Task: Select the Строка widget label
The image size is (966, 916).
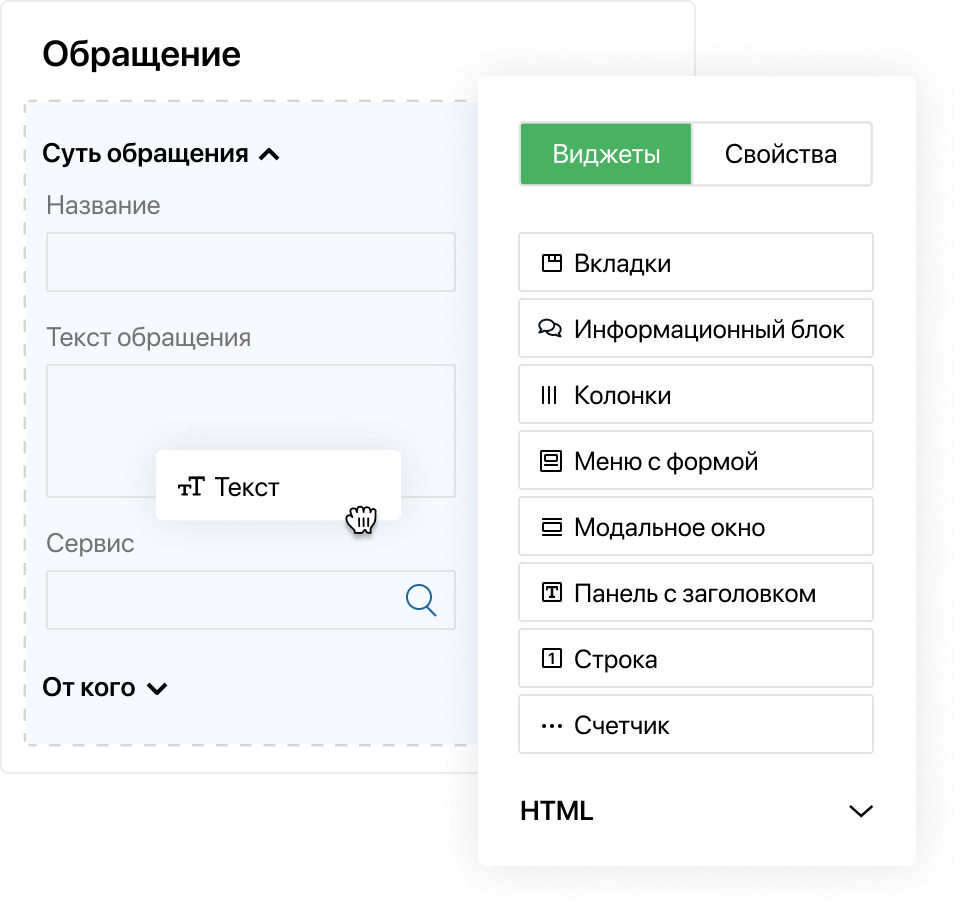Action: (x=615, y=660)
